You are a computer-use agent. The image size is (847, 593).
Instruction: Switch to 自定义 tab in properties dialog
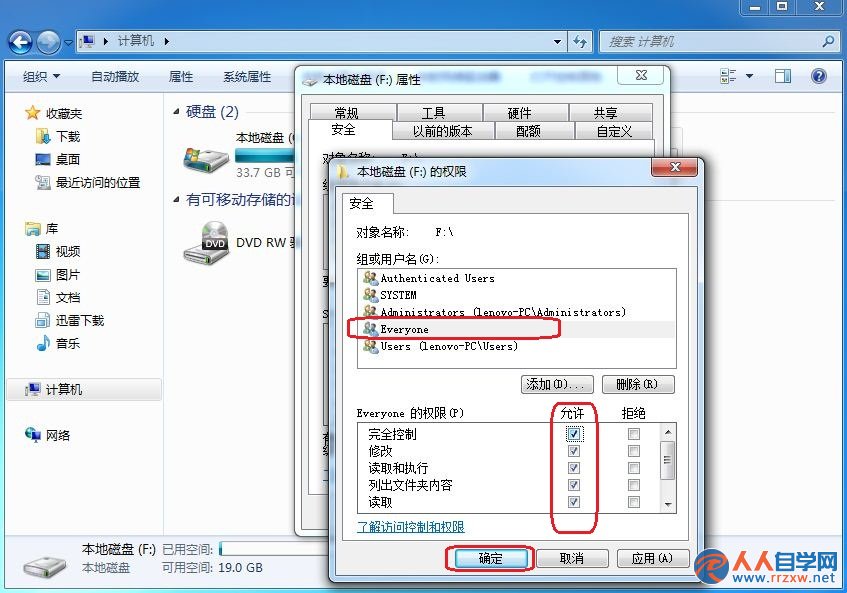(614, 131)
